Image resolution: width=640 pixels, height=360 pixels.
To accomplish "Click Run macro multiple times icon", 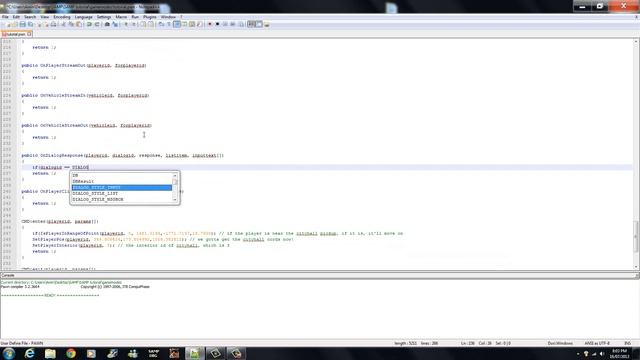I will (233, 24).
